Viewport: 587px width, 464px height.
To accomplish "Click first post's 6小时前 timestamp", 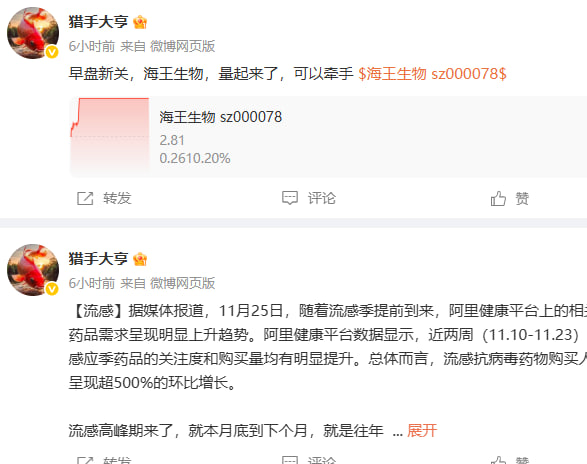I will pos(92,46).
